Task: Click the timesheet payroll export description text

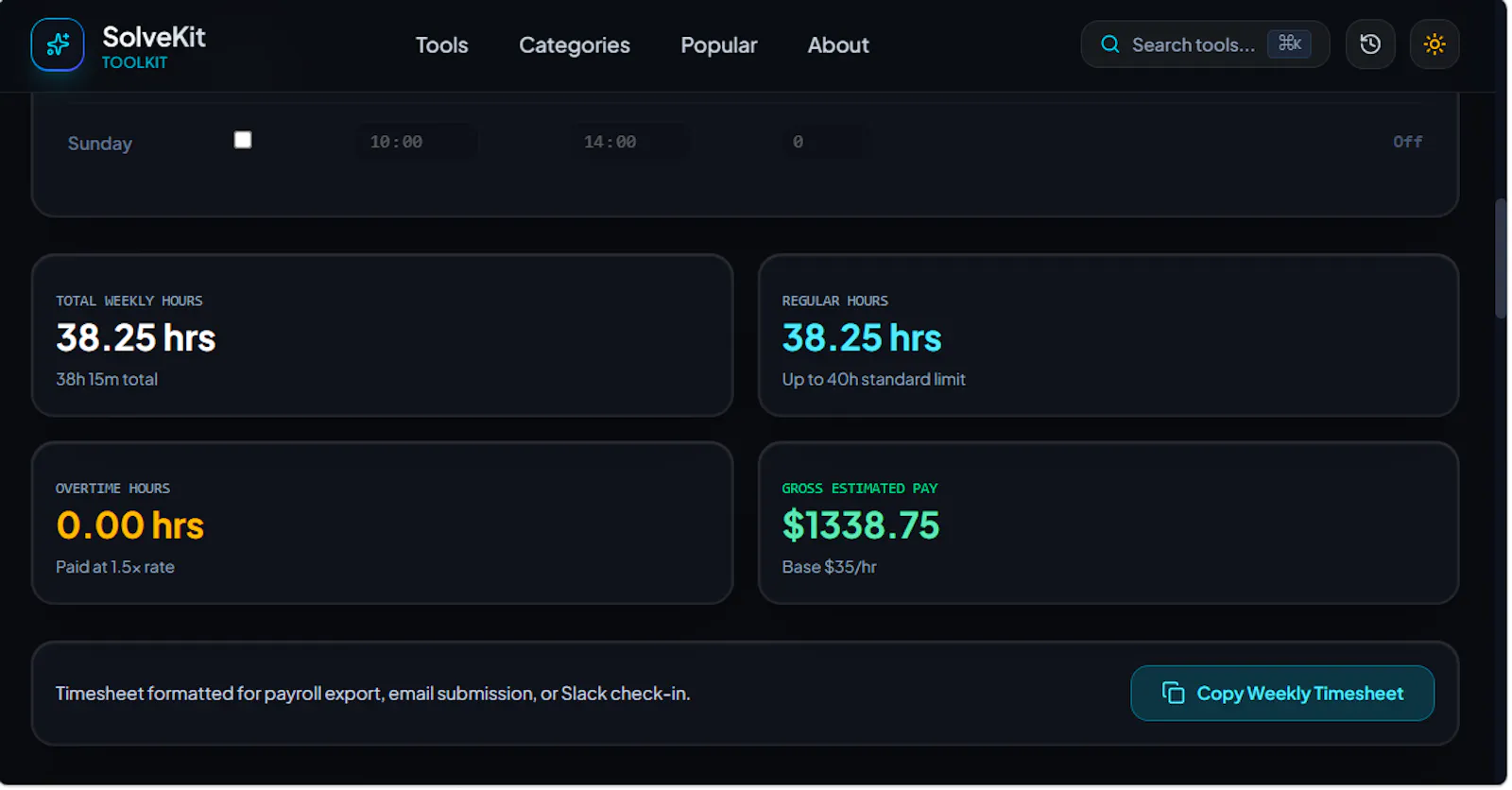Action: click(373, 694)
